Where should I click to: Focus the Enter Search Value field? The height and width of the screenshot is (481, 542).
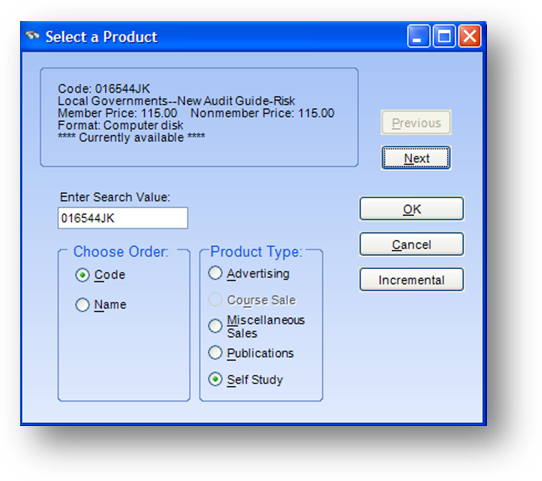point(123,218)
